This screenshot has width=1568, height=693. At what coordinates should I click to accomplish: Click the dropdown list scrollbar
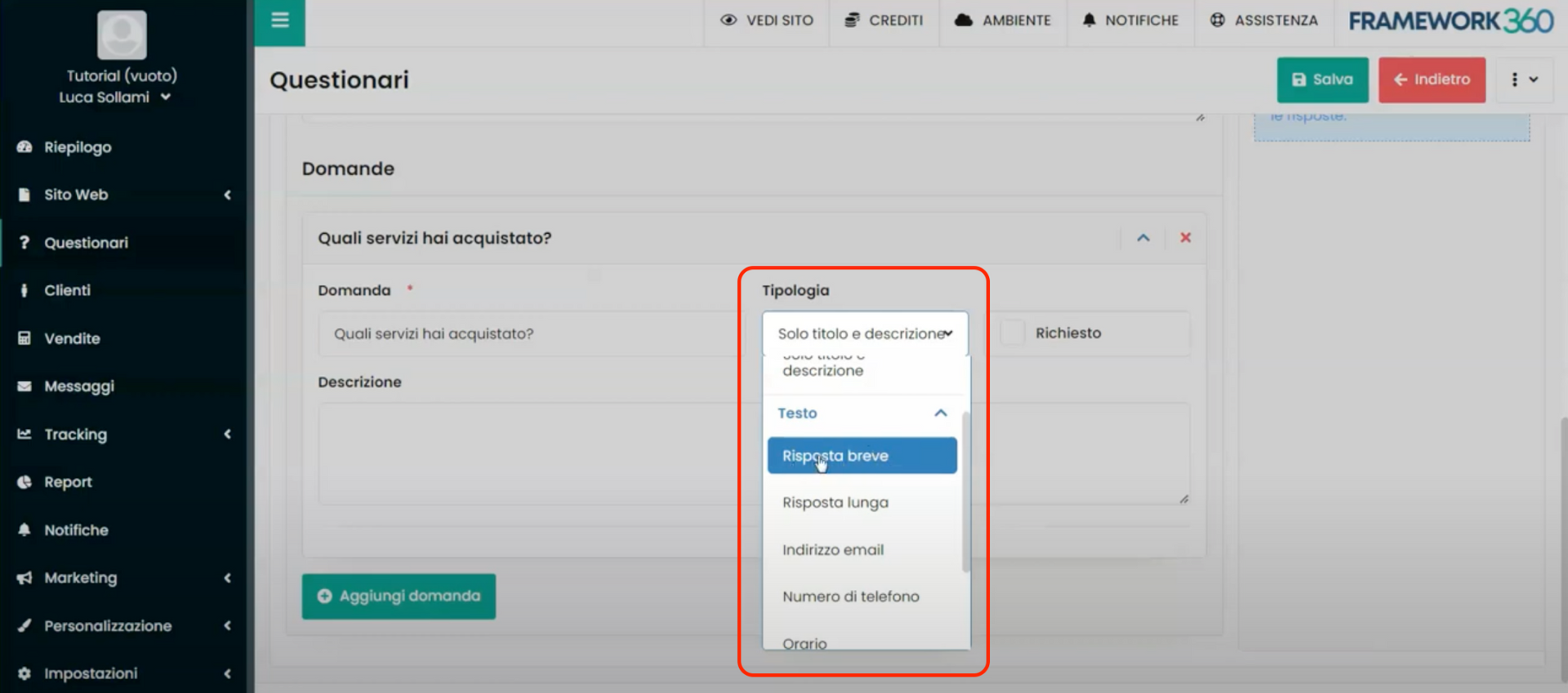click(x=966, y=490)
